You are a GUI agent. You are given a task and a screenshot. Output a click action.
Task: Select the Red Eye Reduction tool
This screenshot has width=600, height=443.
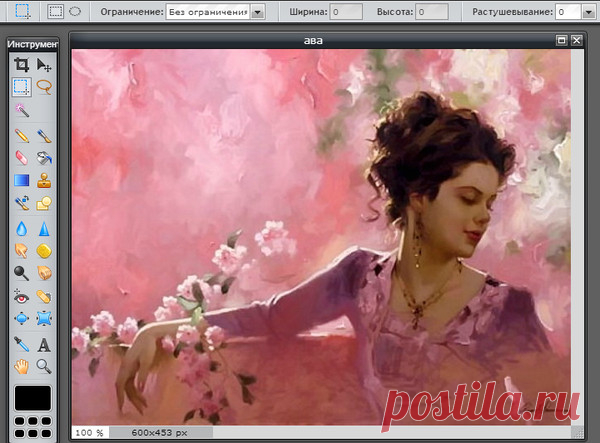pos(21,296)
